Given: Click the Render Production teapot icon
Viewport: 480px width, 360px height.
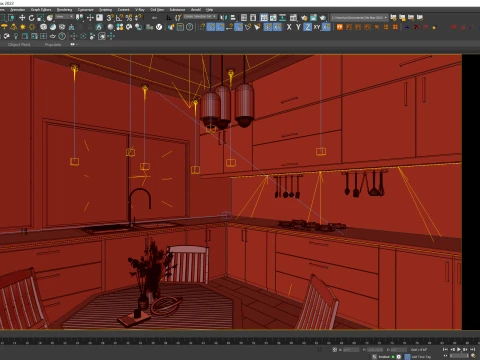Looking at the screenshot, I should pyautogui.click(x=323, y=18).
